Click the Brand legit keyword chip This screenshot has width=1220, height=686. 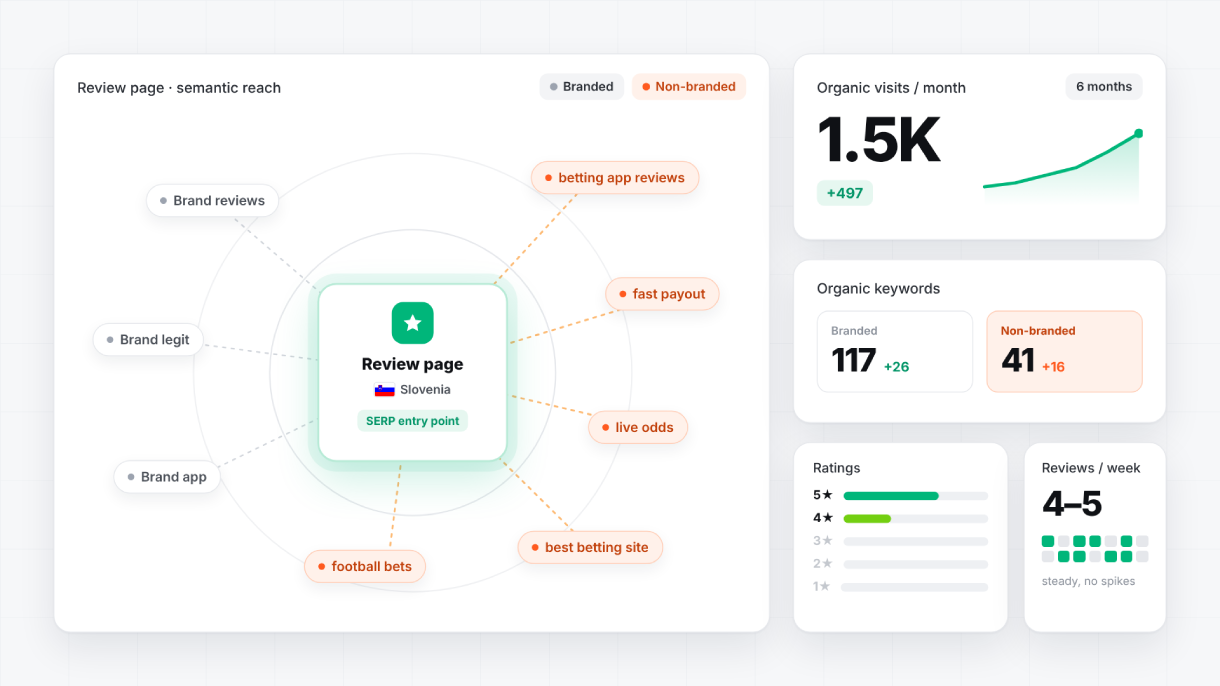pos(148,339)
